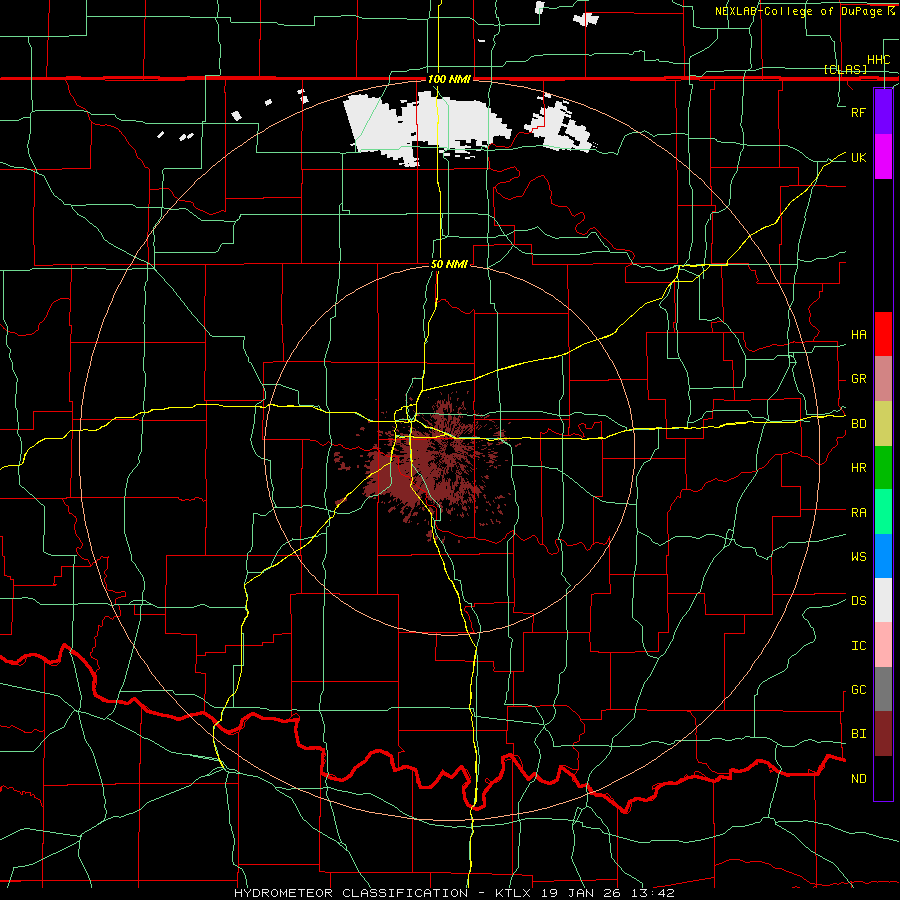Click the 'KTLX' radar site identifier

513,893
